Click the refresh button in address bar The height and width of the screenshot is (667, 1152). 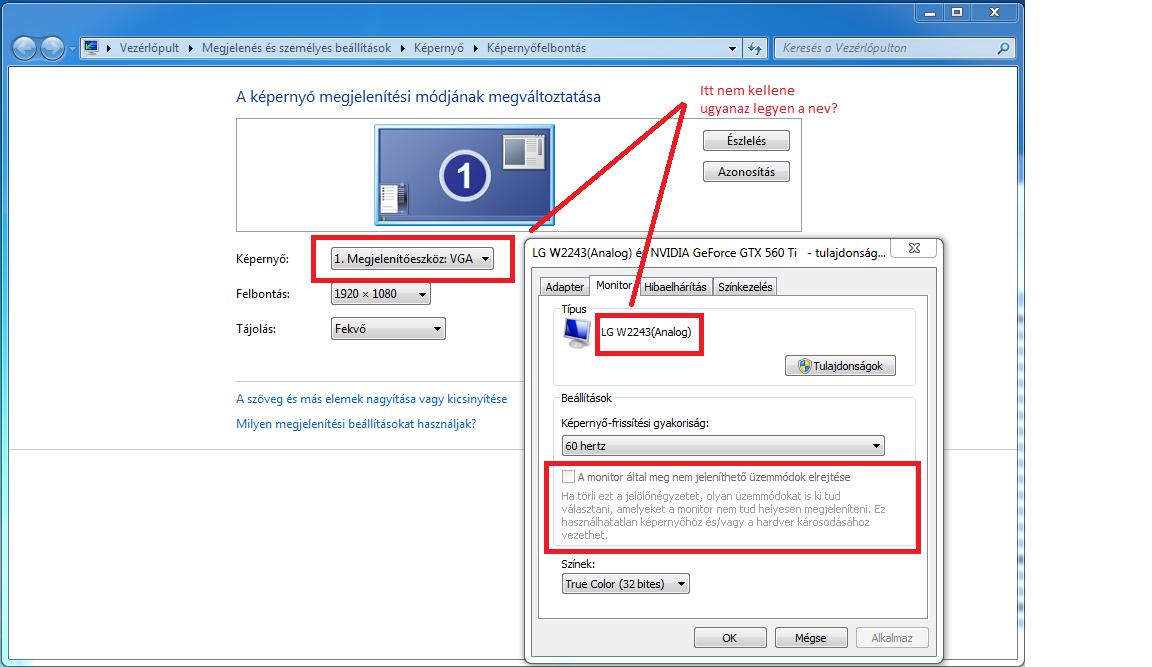pyautogui.click(x=755, y=48)
